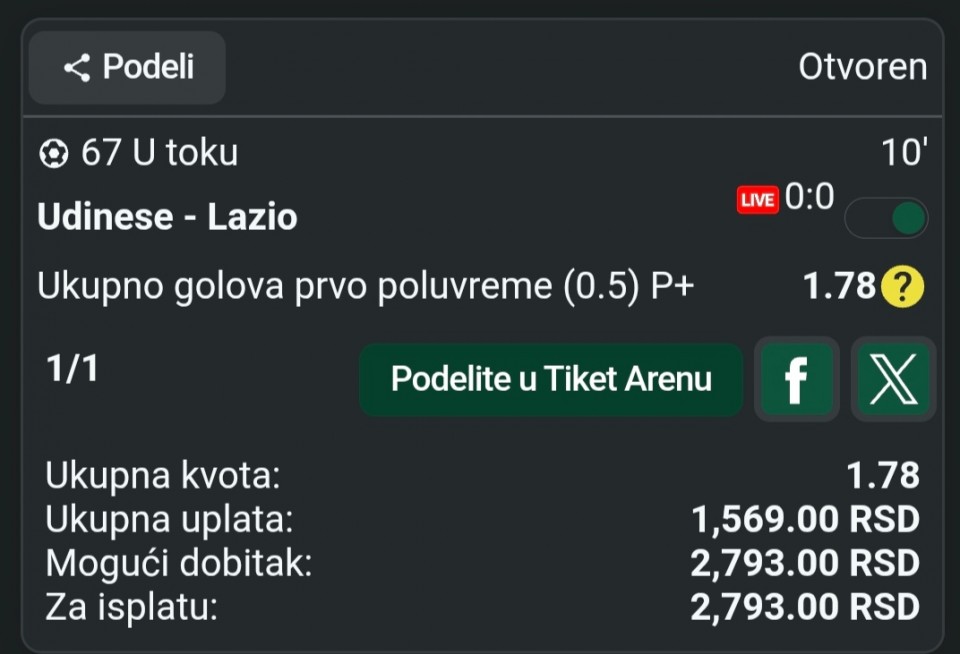Click the 1/1 selection counter
The image size is (960, 654).
click(x=73, y=369)
